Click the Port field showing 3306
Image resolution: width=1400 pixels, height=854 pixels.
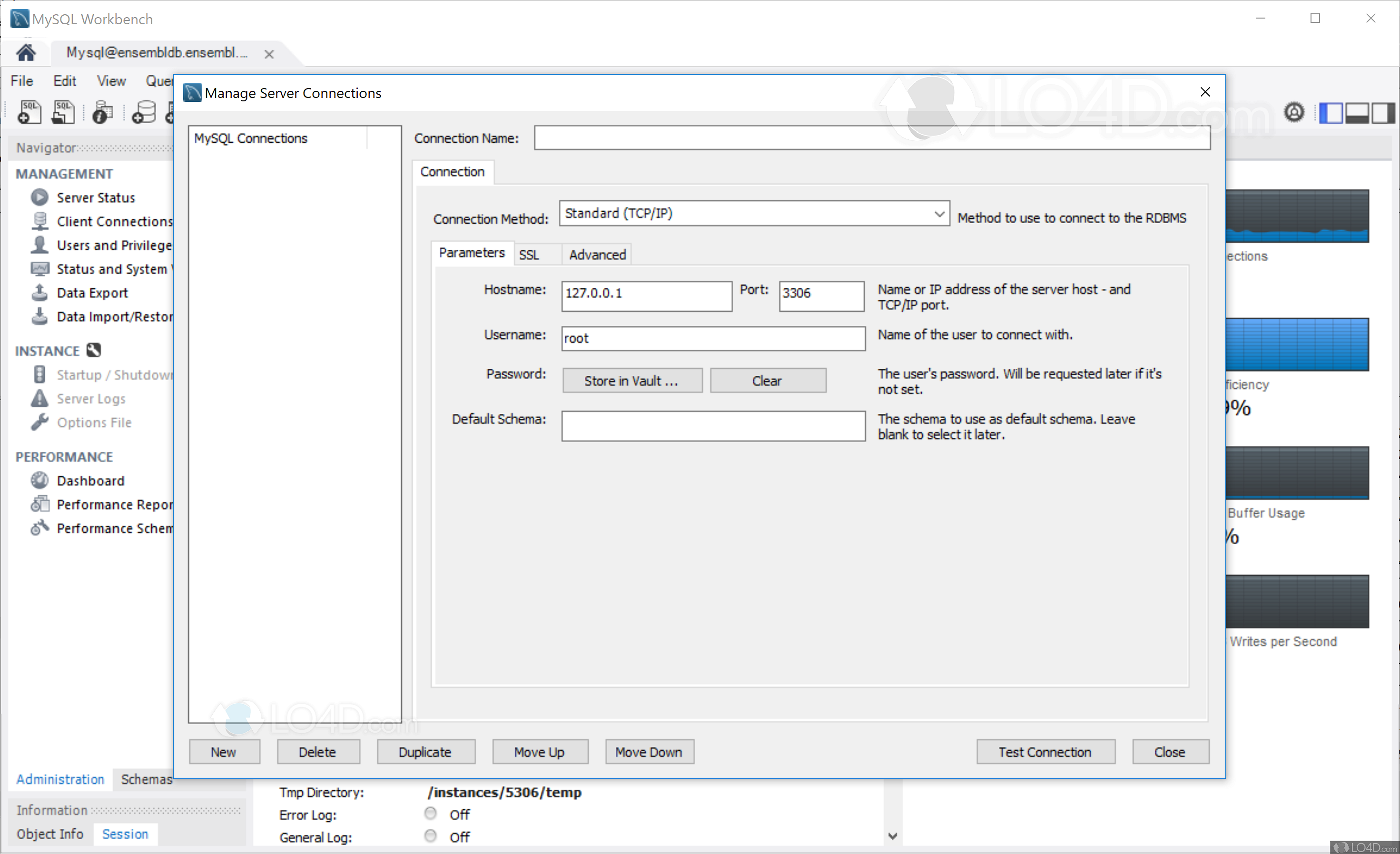tap(822, 296)
